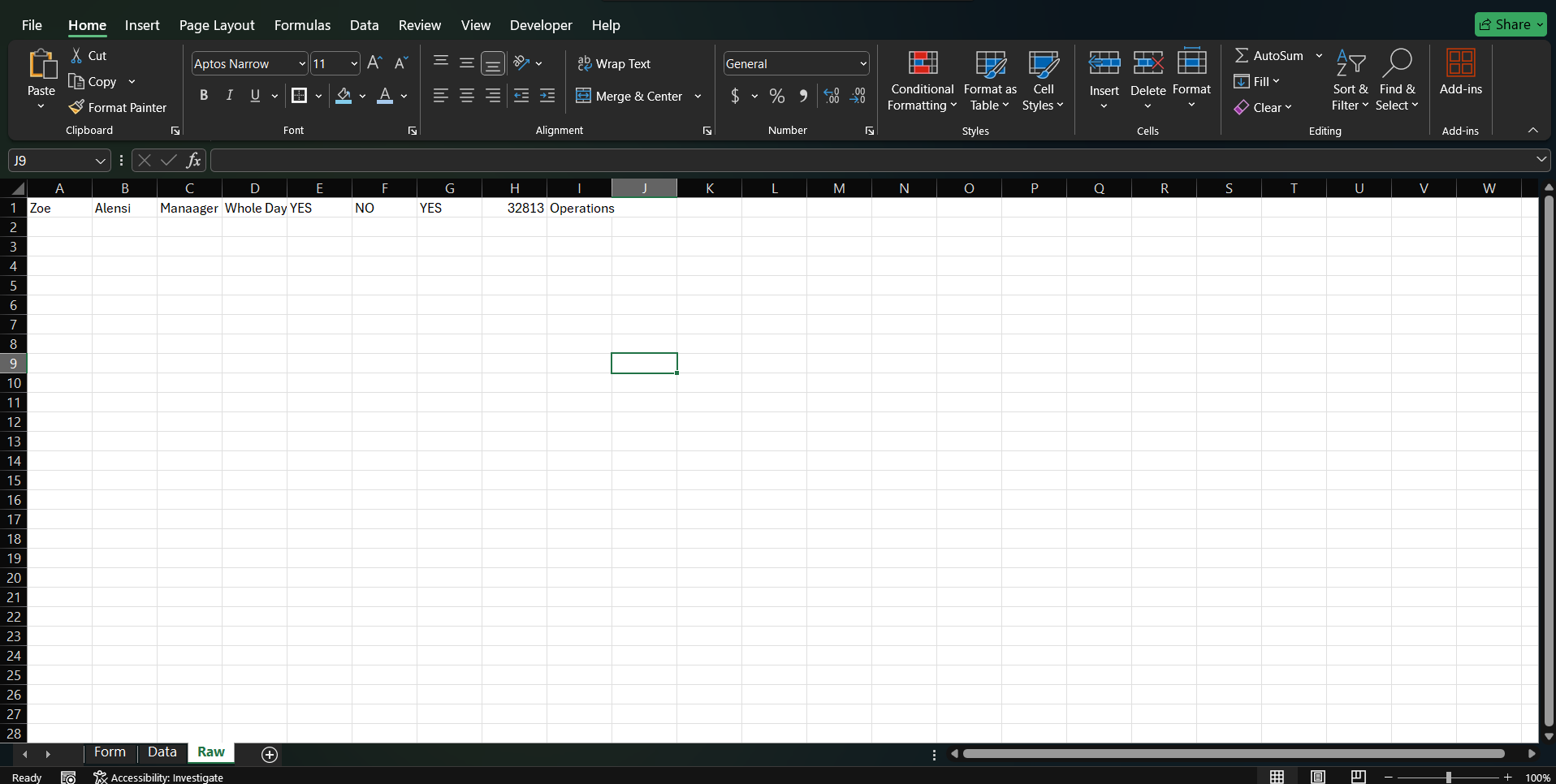This screenshot has width=1556, height=784.
Task: Click the AutoSum button
Action: [1269, 55]
